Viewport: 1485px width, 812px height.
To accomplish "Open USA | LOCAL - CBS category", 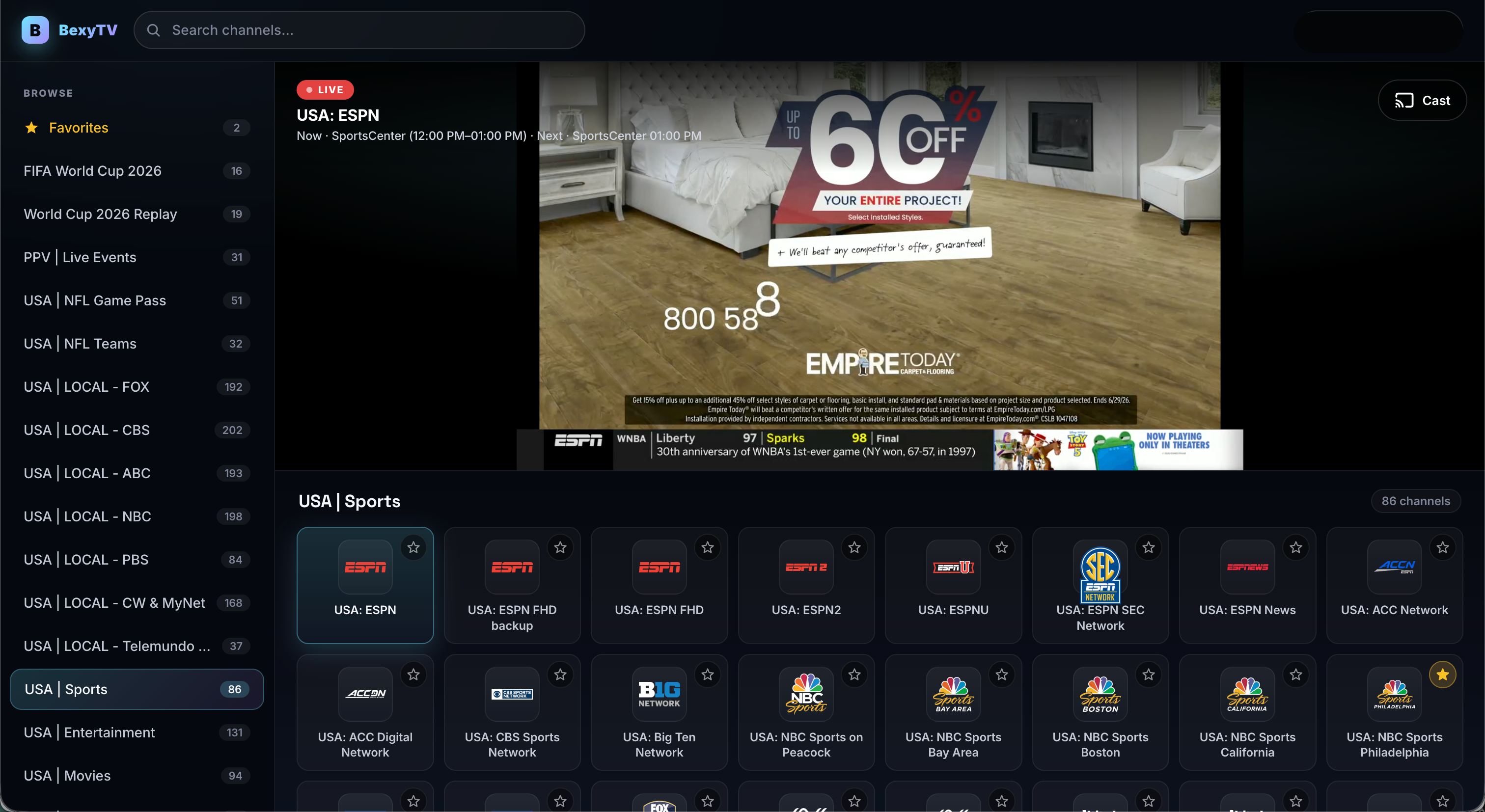I will [137, 430].
